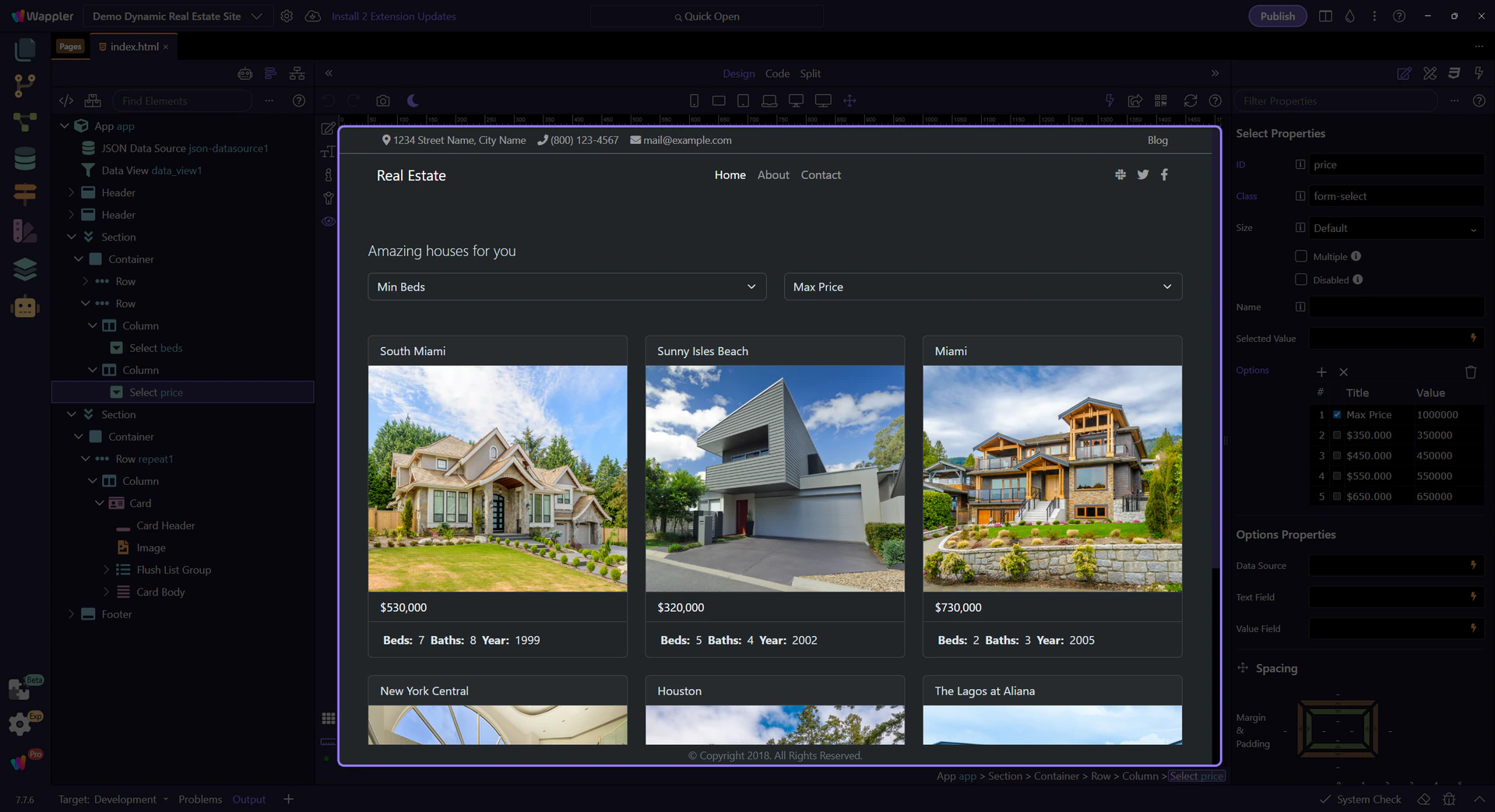Viewport: 1495px width, 812px height.
Task: Switch to Code view tab
Action: 776,73
